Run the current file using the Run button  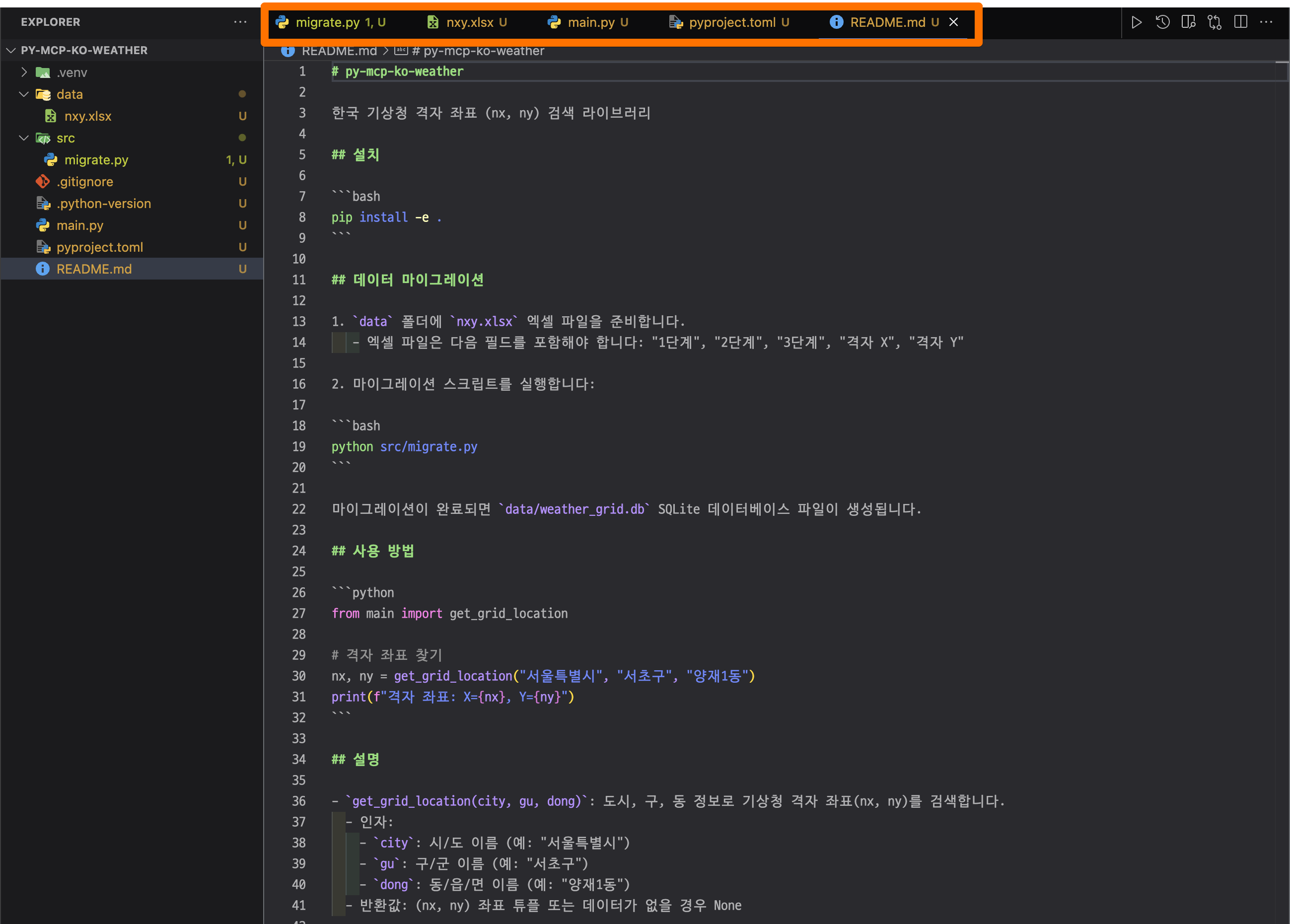(1137, 22)
